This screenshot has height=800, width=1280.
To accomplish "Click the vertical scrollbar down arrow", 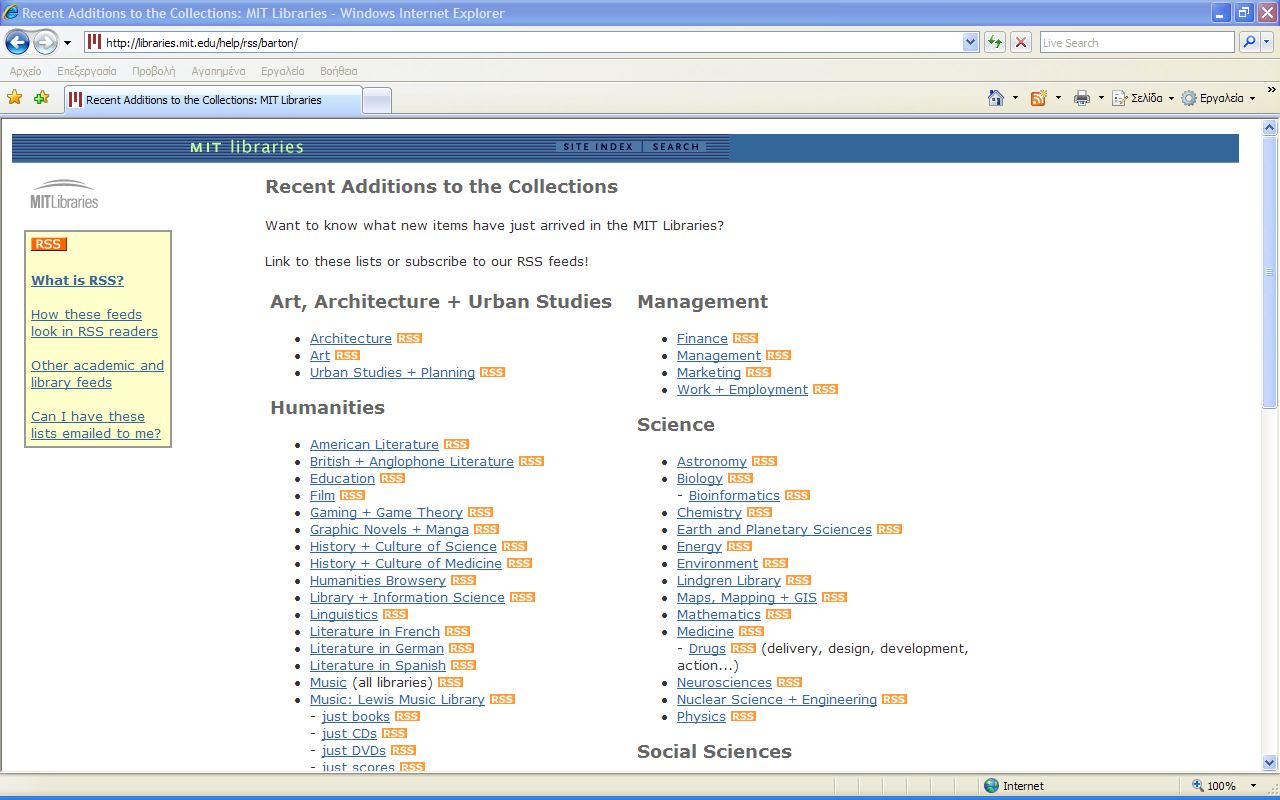I will (1271, 762).
